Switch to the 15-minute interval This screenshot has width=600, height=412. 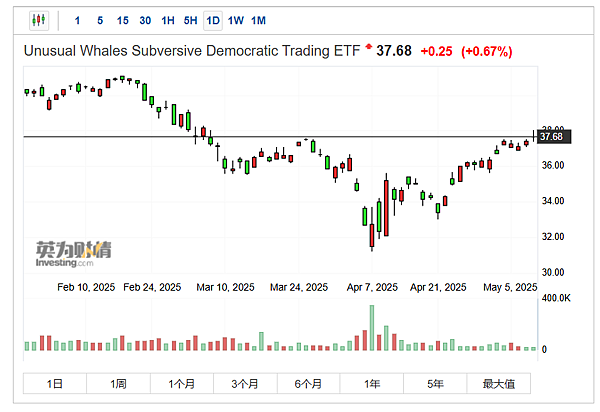tap(122, 21)
